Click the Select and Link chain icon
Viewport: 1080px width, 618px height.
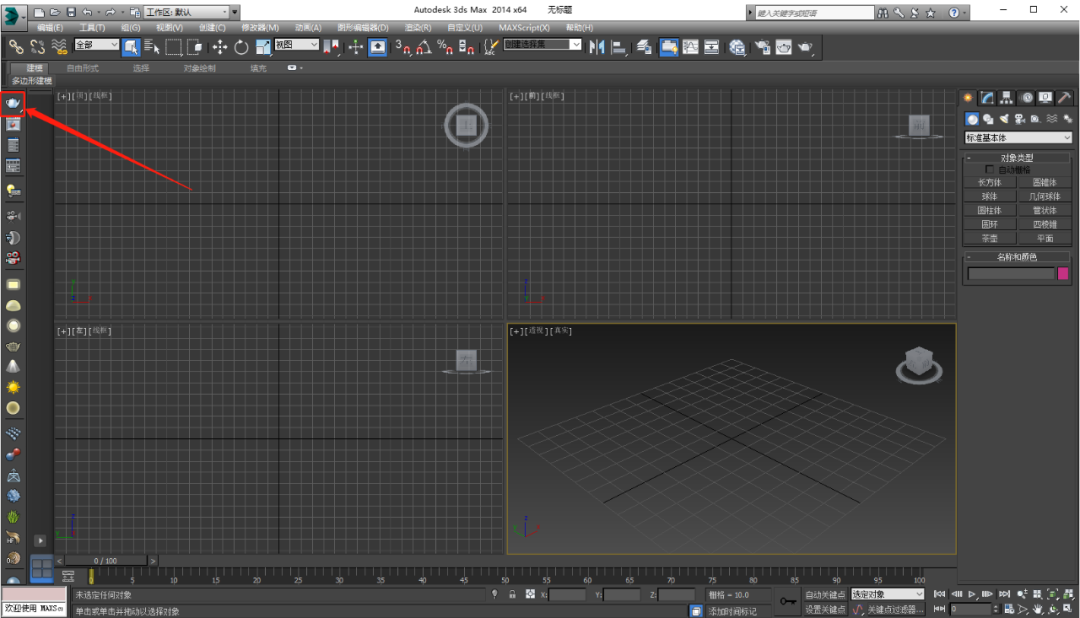(x=16, y=47)
